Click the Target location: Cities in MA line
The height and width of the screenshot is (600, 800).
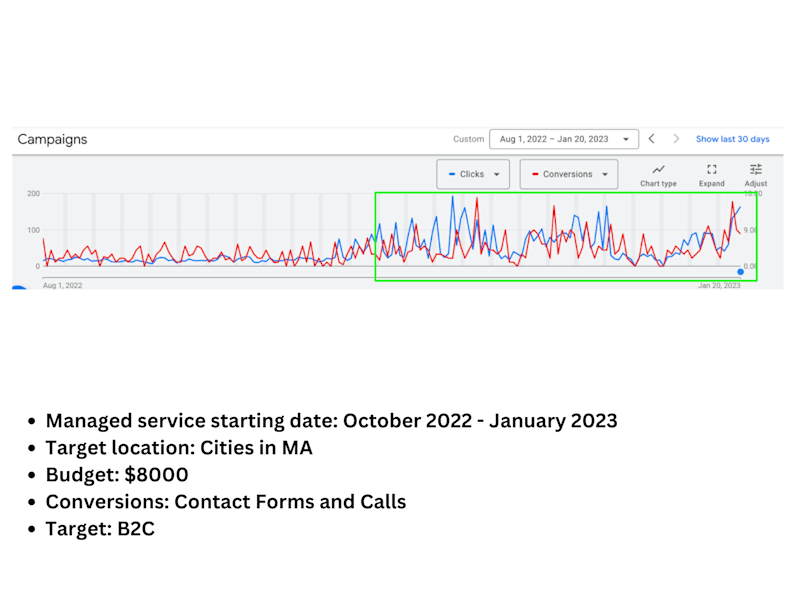tap(179, 447)
